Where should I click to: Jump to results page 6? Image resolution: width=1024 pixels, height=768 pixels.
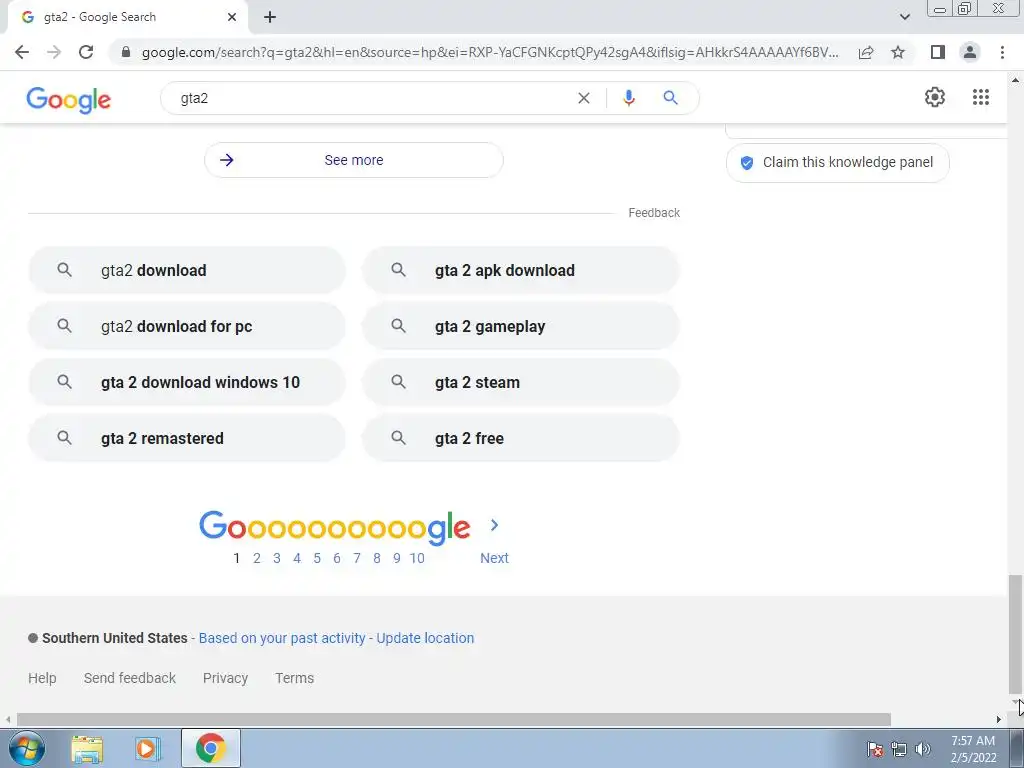pos(337,558)
